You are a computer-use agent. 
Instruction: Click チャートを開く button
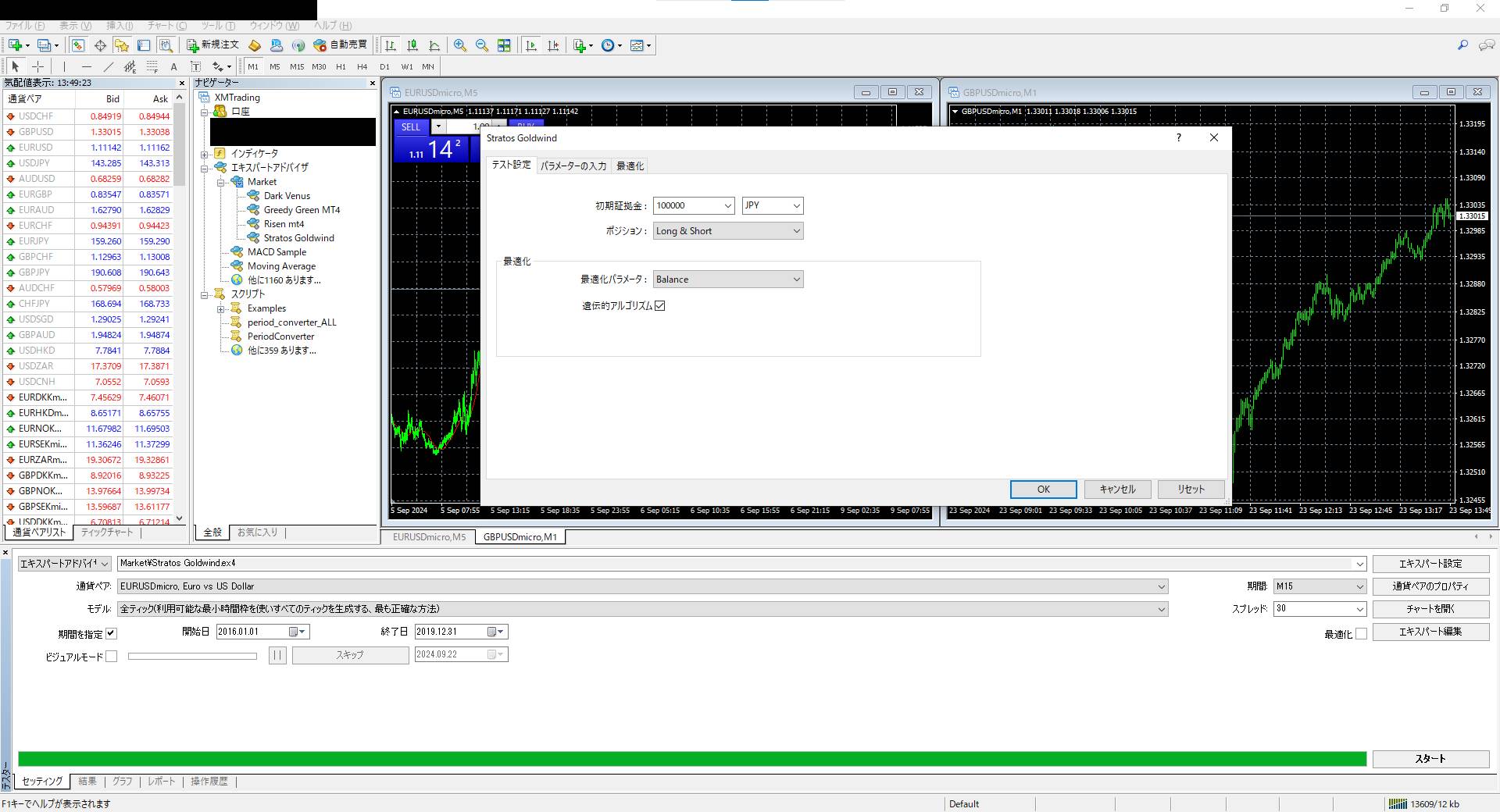[x=1430, y=609]
